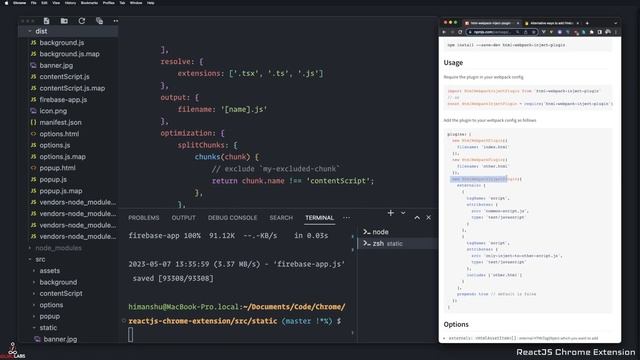
Task: Open the SEARCH panel tab
Action: 281,218
